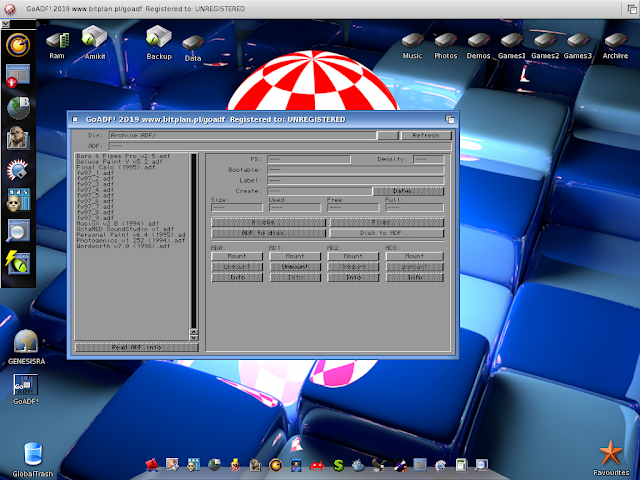Select 'fw97_1.adf' in the list

96,173
